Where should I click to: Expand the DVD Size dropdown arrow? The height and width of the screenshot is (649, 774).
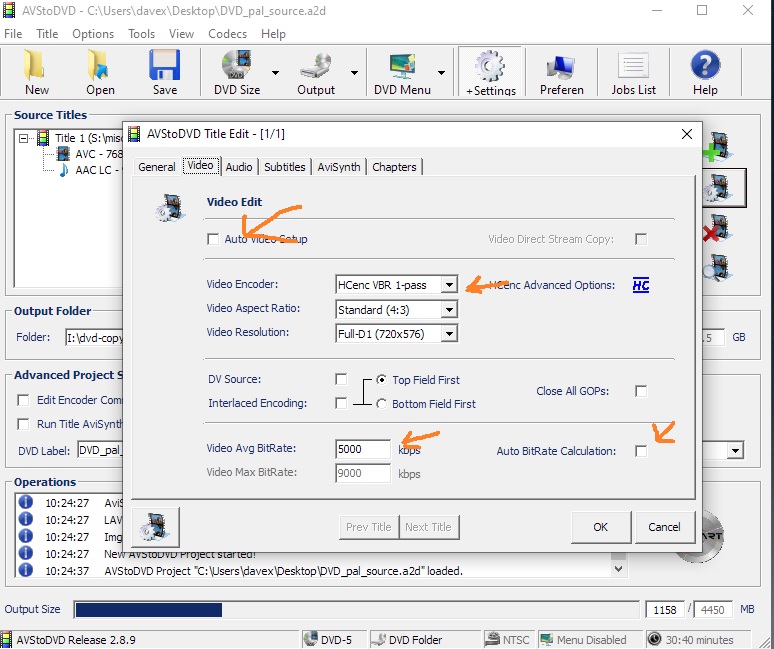pyautogui.click(x=275, y=73)
